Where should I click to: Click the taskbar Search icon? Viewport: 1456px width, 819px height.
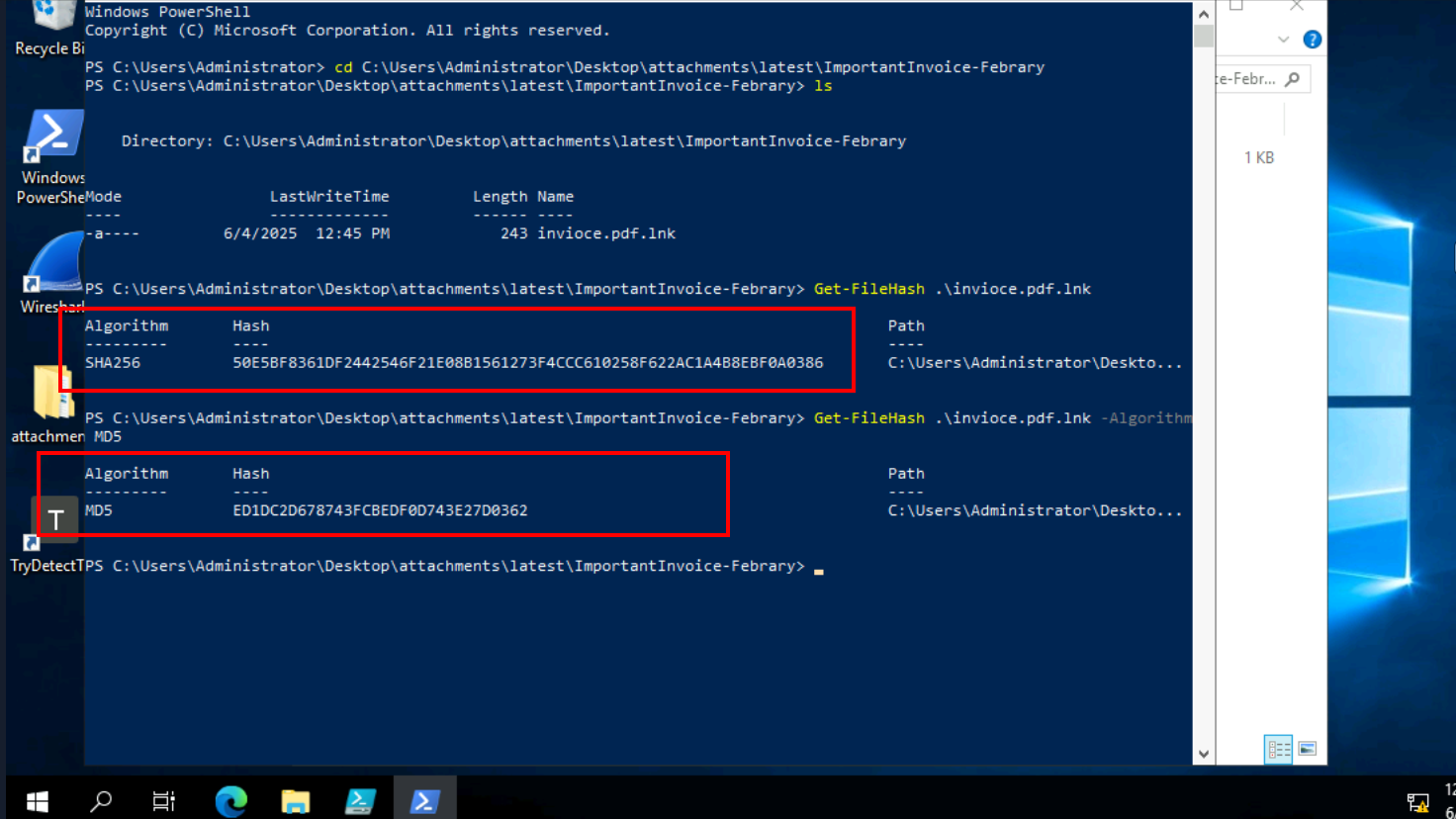point(100,799)
